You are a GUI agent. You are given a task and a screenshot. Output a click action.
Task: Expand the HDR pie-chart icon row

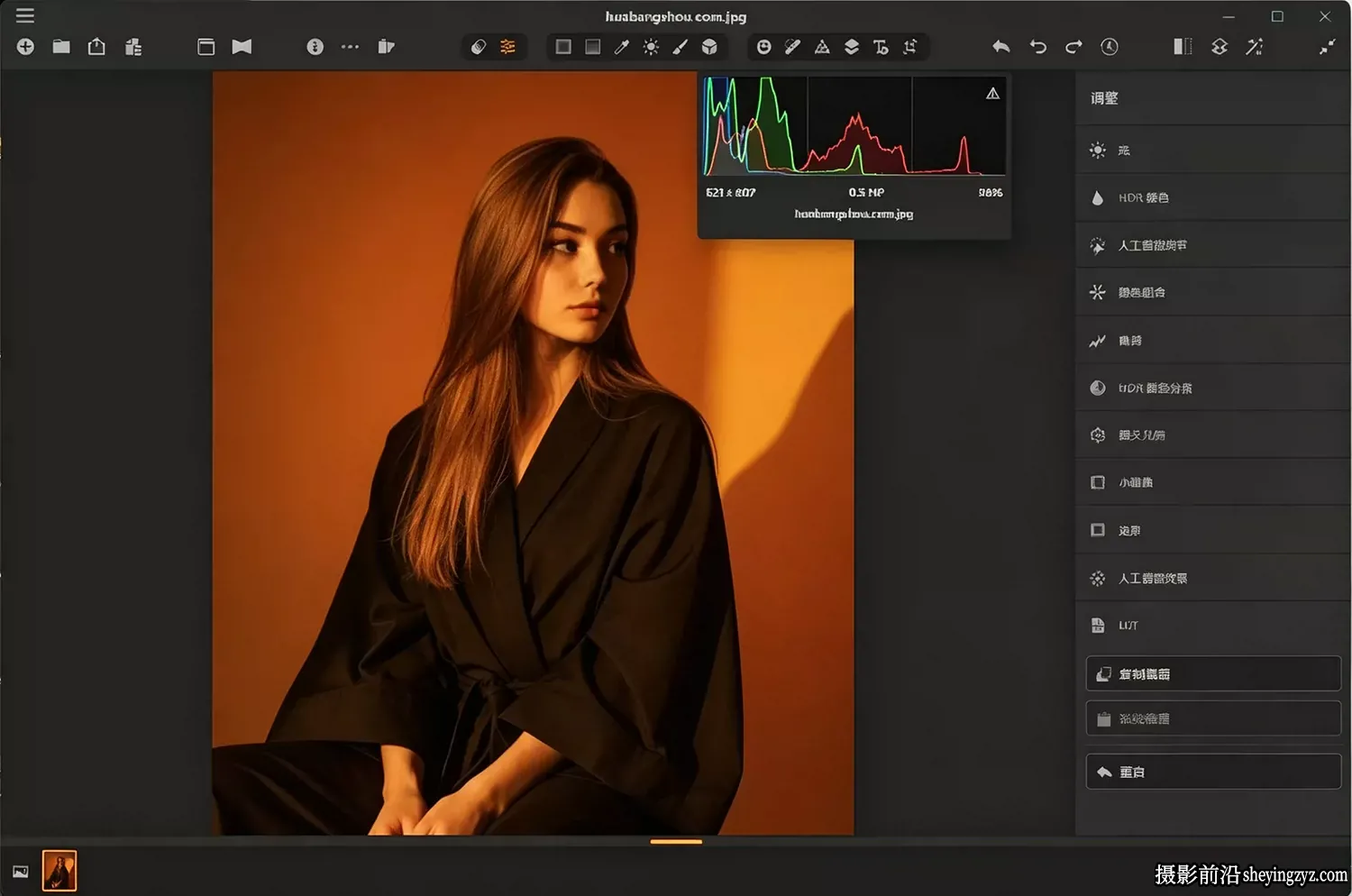(x=1212, y=388)
